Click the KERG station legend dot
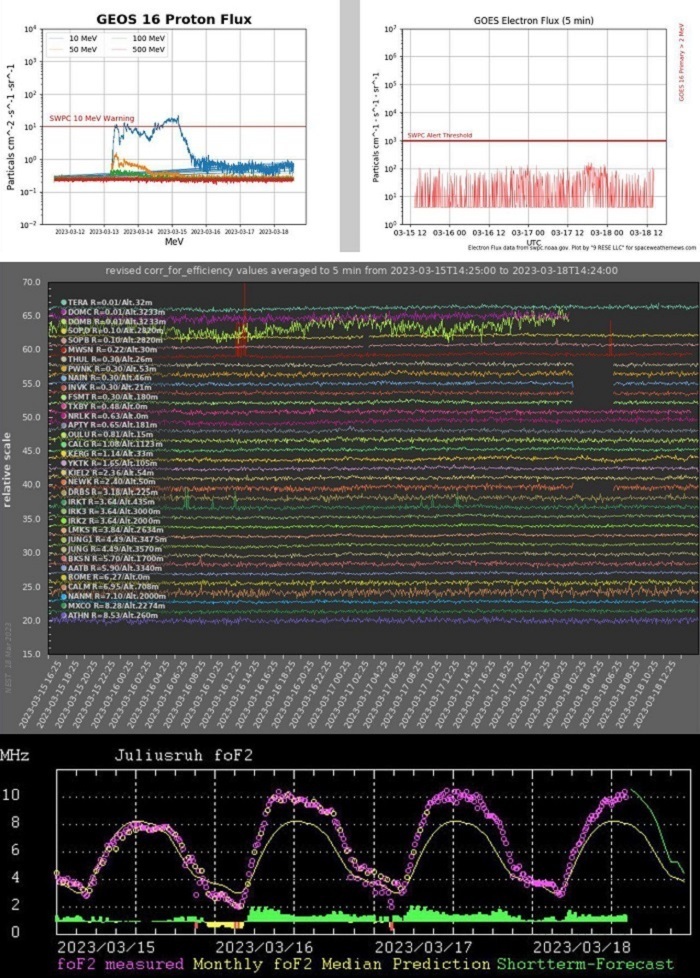The height and width of the screenshot is (978, 700). (64, 454)
